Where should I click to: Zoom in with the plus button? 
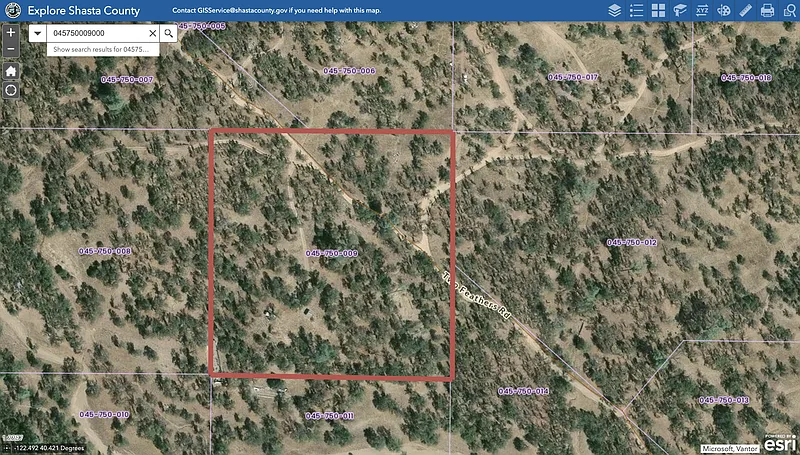(10, 32)
